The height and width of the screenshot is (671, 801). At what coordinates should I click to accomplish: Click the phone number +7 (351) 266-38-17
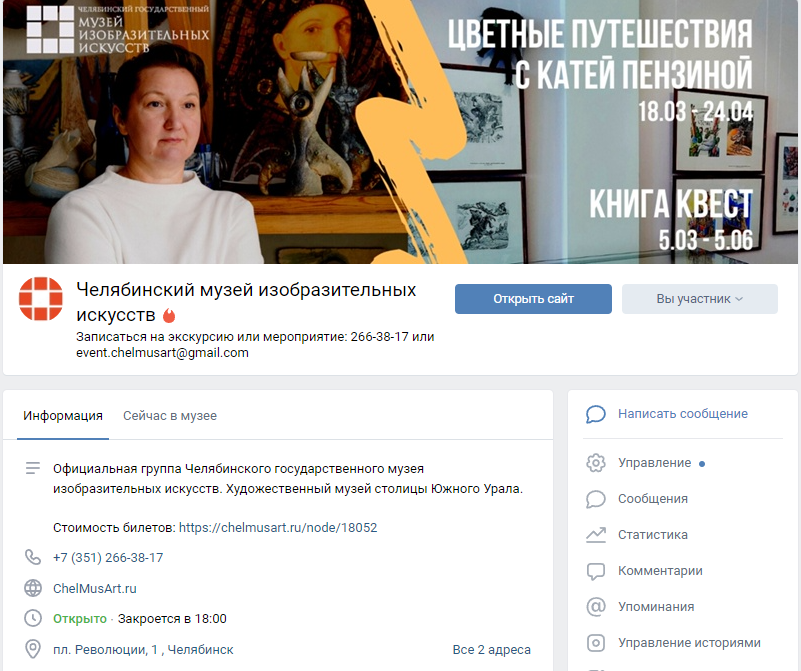point(108,558)
